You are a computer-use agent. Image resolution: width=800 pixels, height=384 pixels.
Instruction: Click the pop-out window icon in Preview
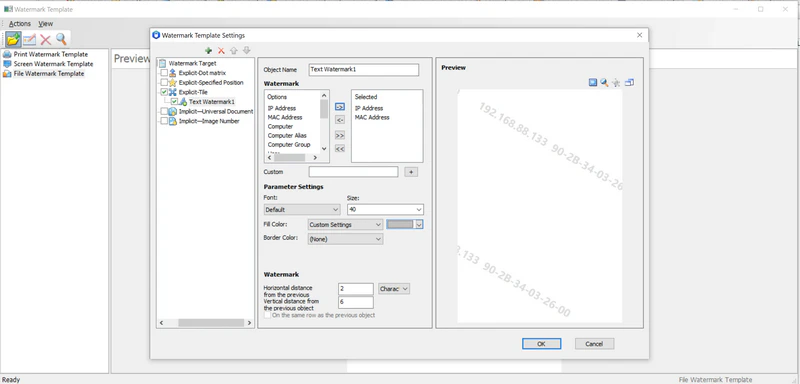pos(629,82)
